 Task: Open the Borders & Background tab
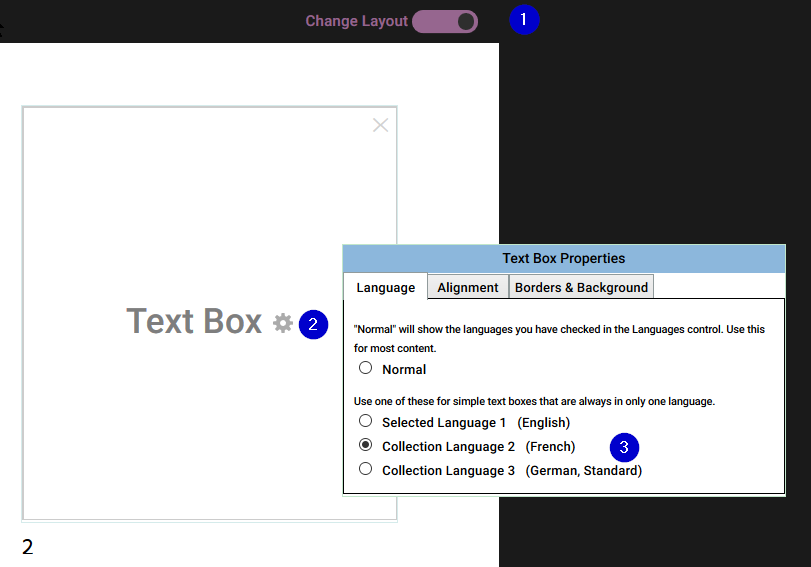tap(581, 287)
